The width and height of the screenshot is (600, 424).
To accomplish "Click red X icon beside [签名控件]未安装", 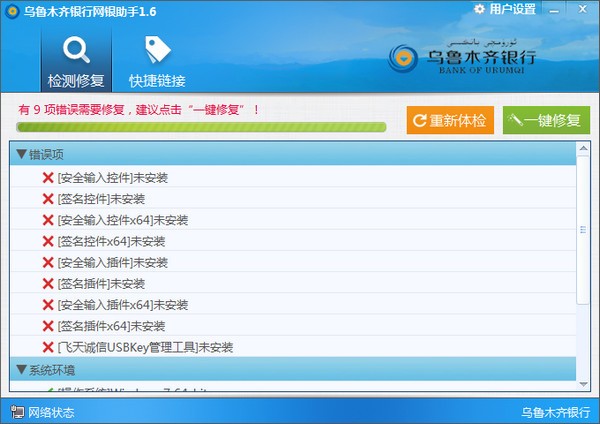I will click(48, 199).
